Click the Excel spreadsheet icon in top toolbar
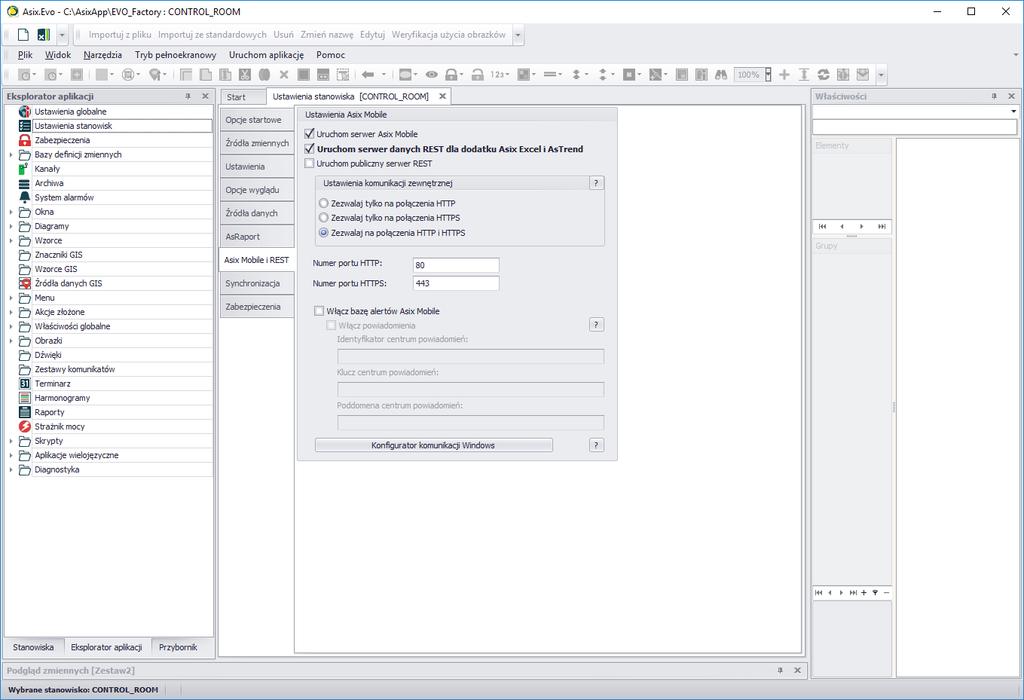1024x700 pixels. pyautogui.click(x=43, y=35)
